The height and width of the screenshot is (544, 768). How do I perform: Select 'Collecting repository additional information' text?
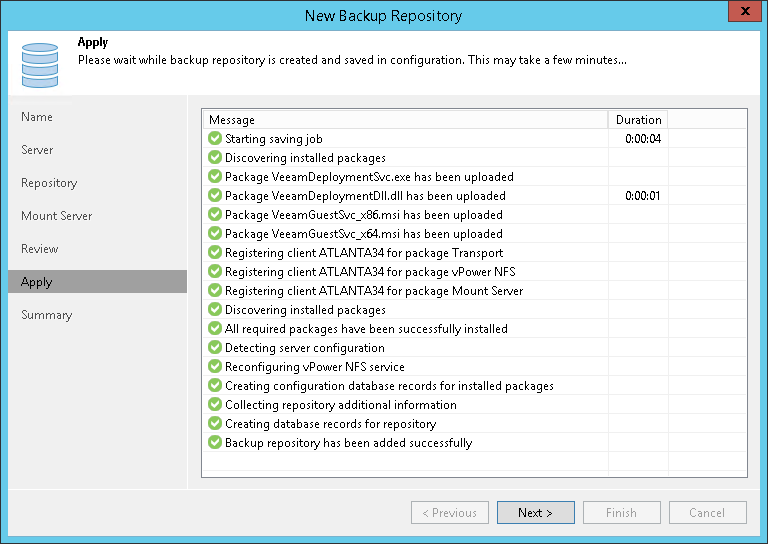tap(340, 405)
